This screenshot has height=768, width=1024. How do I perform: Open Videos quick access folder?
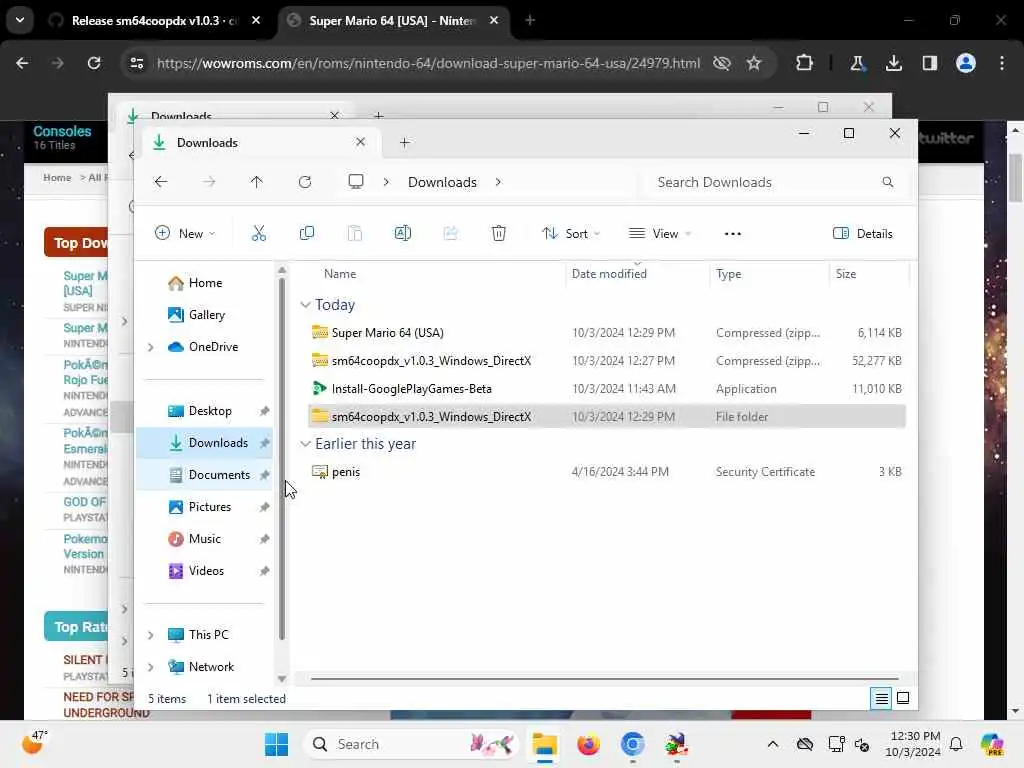[x=204, y=571]
